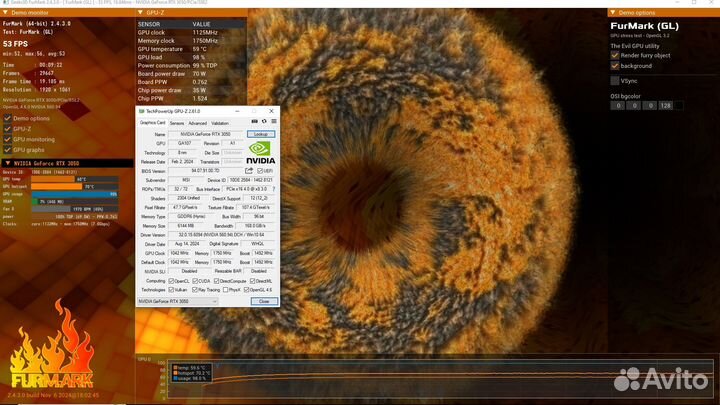This screenshot has width=720, height=405.
Task: Click the first OSI bgcolor value field
Action: coord(618,106)
